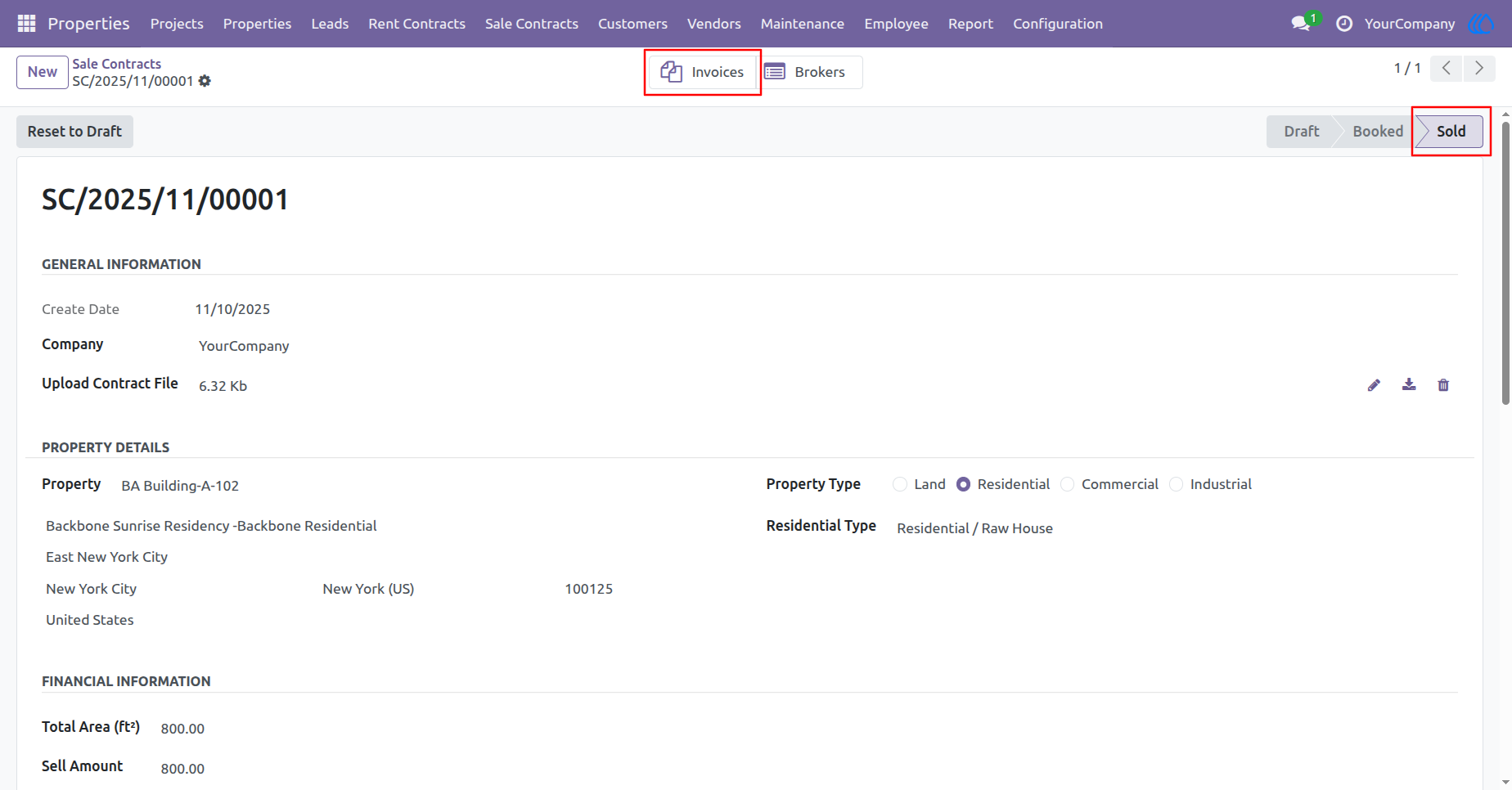Select the Booked status stage
The width and height of the screenshot is (1512, 790).
point(1378,132)
